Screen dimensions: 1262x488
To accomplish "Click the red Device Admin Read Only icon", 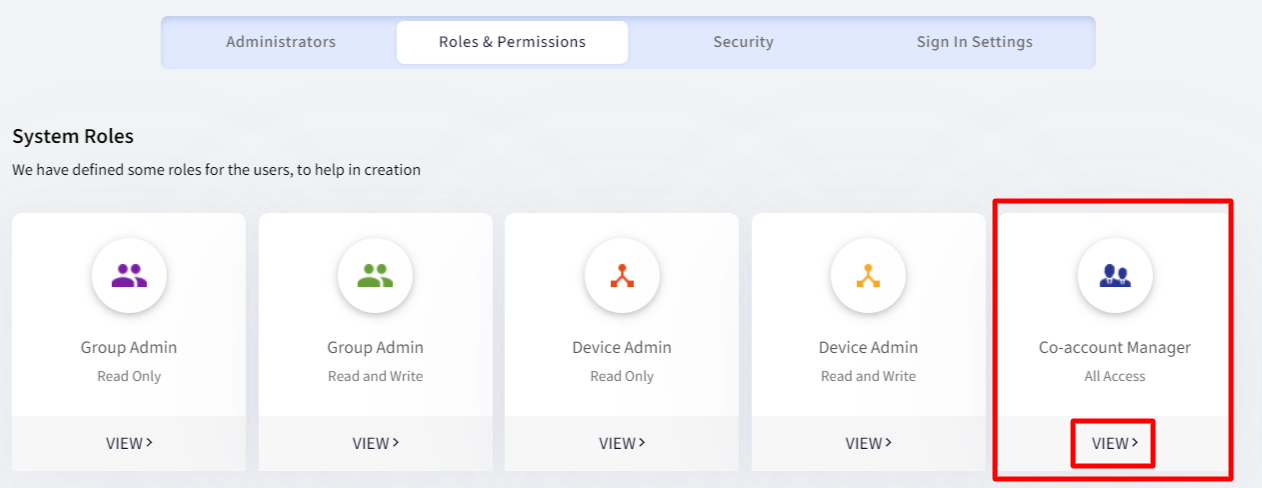I will 622,275.
